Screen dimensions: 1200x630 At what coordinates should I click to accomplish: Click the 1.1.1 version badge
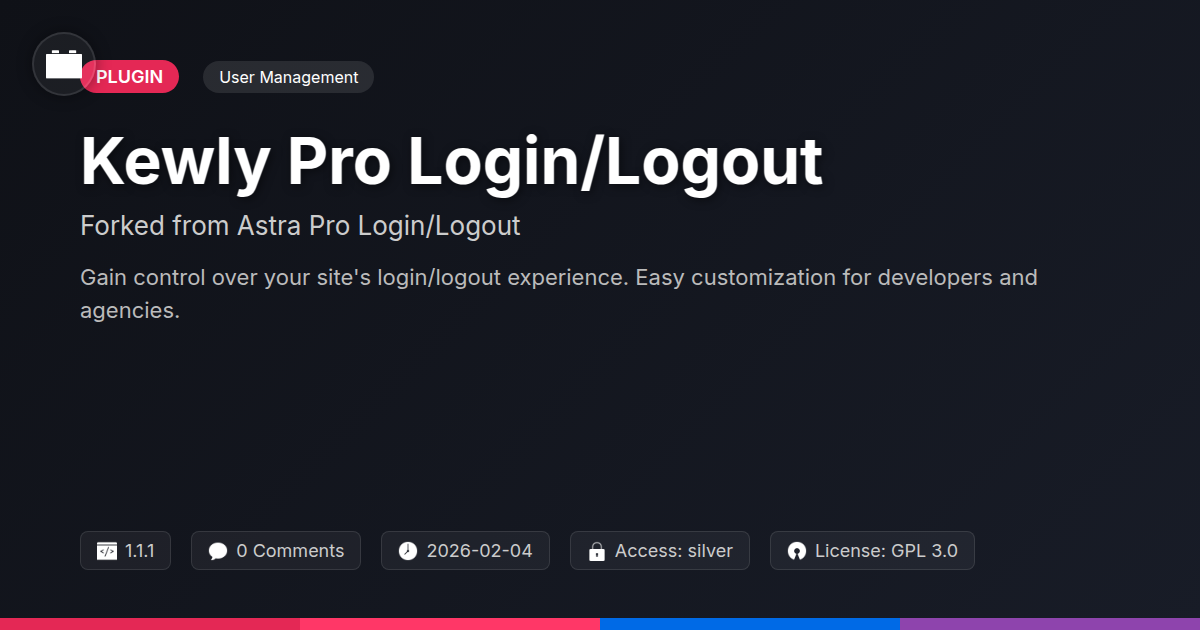[125, 551]
